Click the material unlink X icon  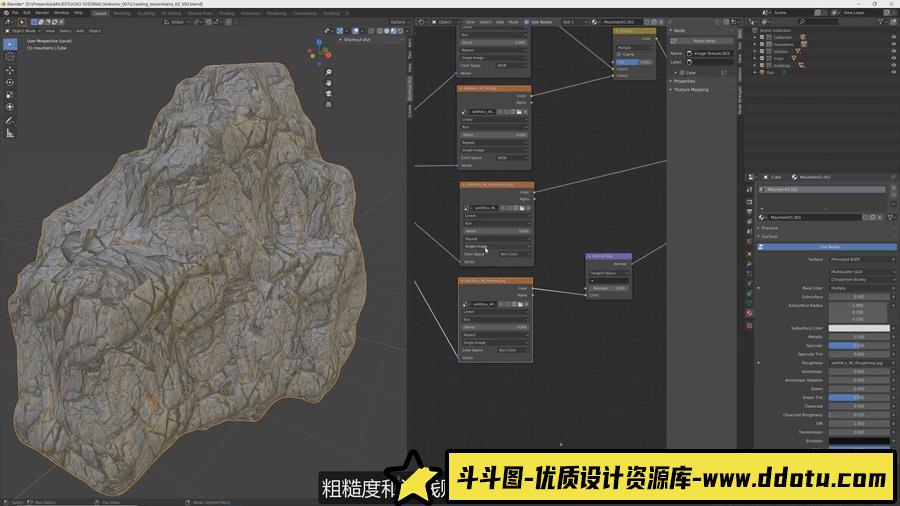pyautogui.click(x=879, y=217)
